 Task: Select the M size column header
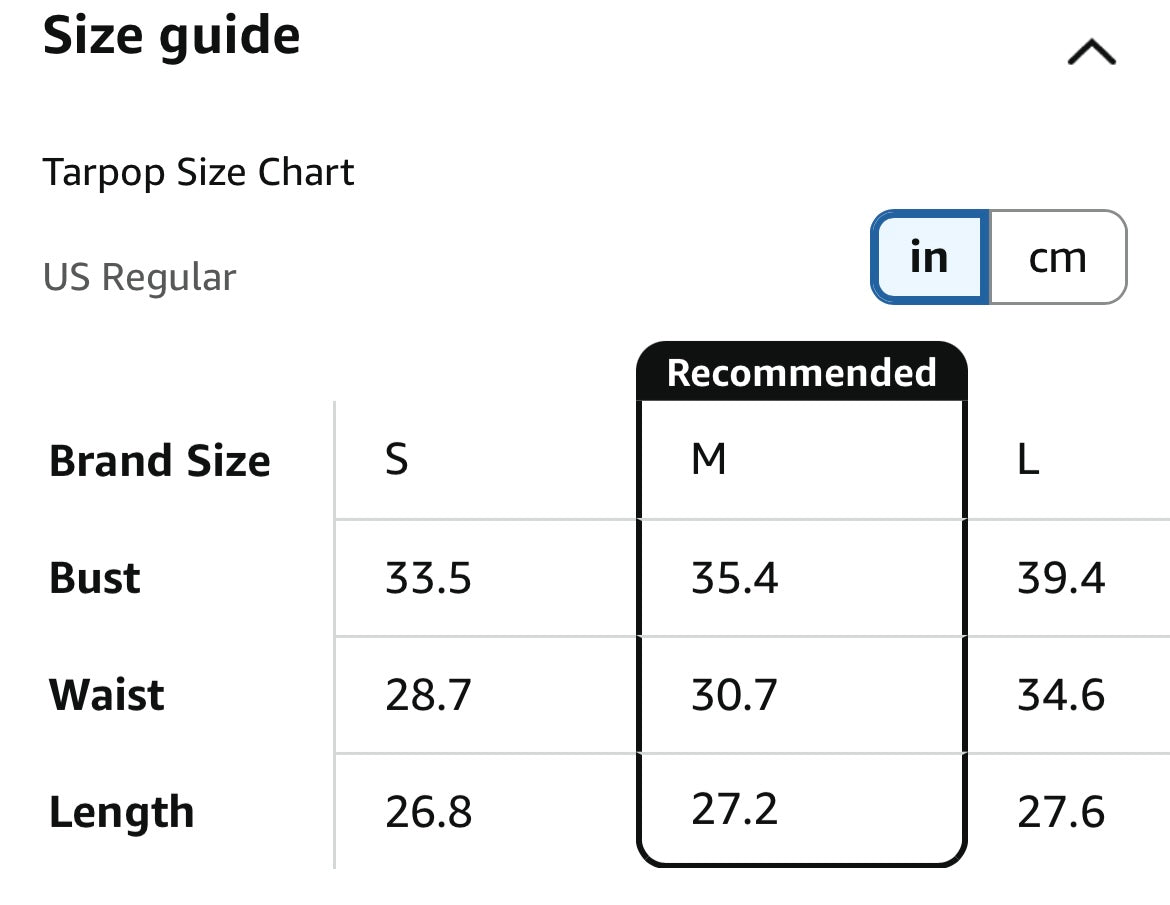coord(709,460)
